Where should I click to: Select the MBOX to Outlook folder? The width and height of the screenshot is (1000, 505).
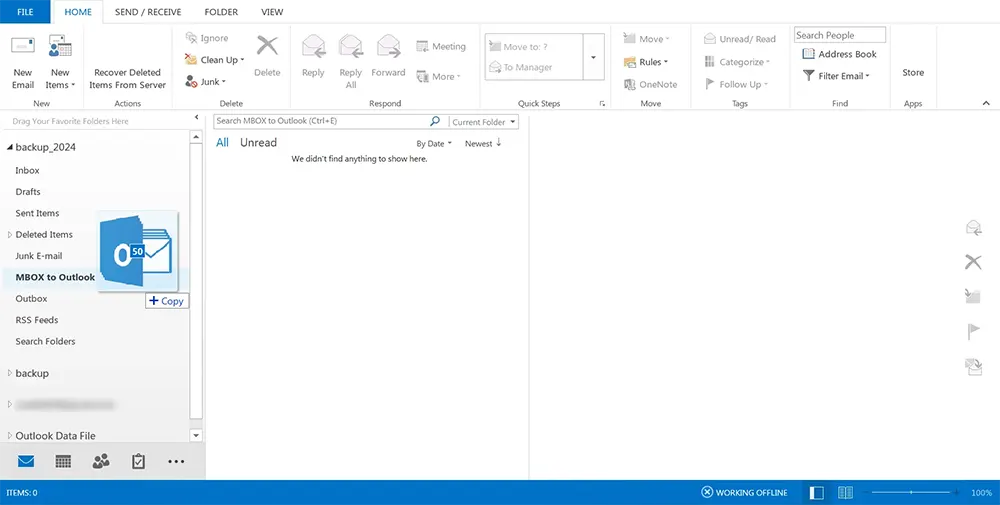point(55,277)
